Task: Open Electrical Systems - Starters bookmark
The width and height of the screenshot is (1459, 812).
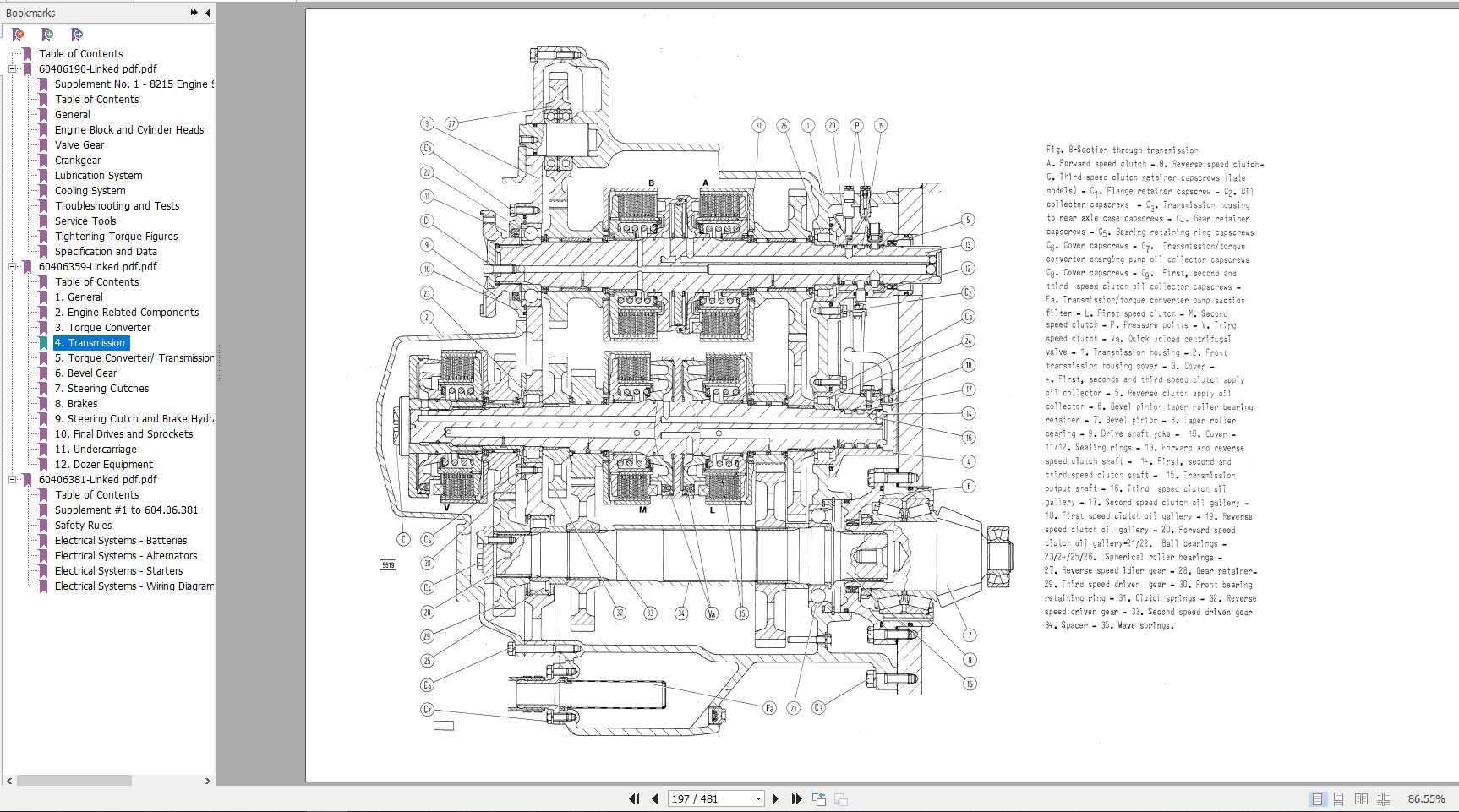Action: click(118, 570)
